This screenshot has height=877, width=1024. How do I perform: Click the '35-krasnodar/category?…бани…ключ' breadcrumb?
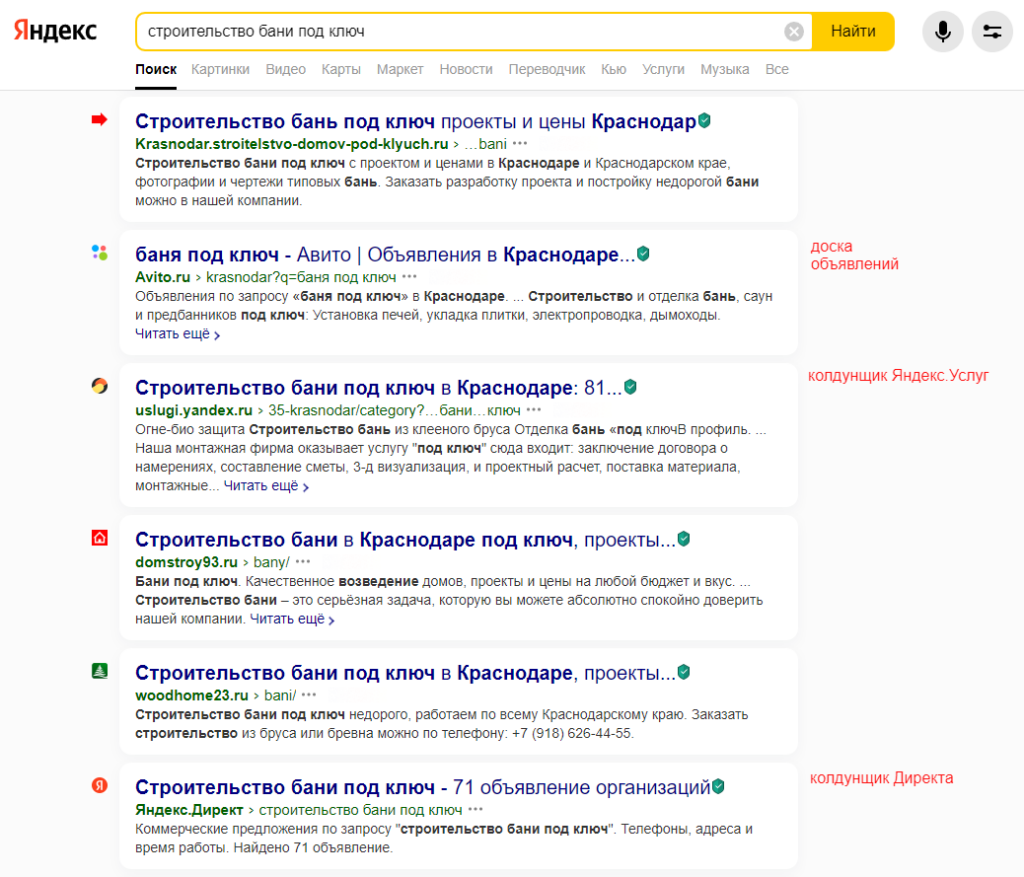point(394,410)
